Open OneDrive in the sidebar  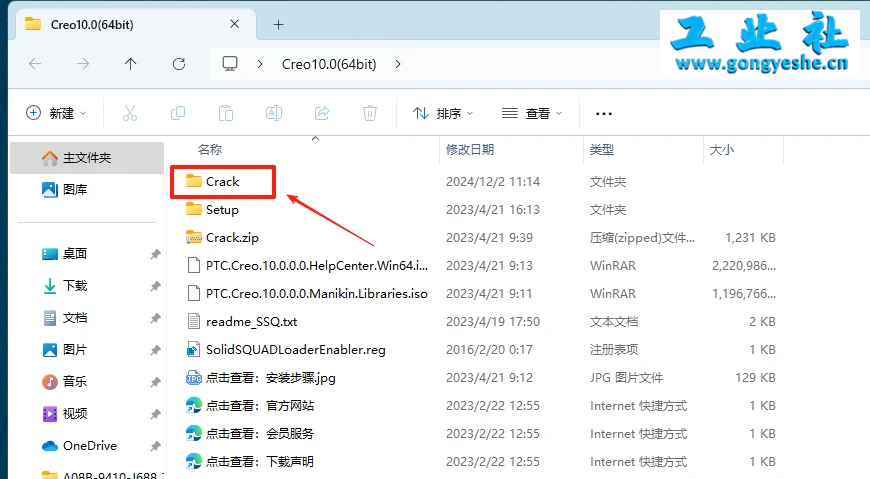pos(79,446)
